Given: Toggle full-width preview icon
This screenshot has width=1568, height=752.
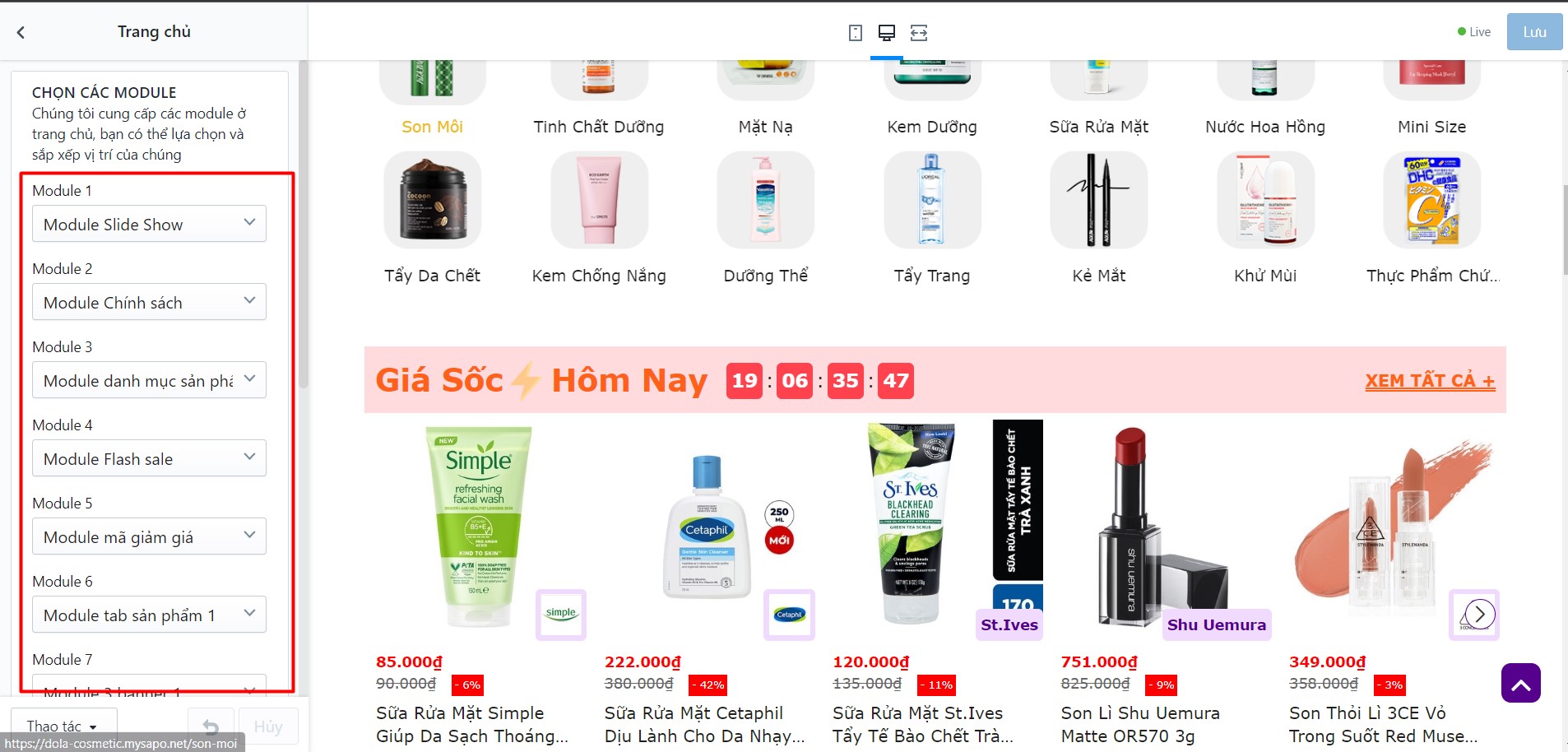Looking at the screenshot, I should (919, 33).
